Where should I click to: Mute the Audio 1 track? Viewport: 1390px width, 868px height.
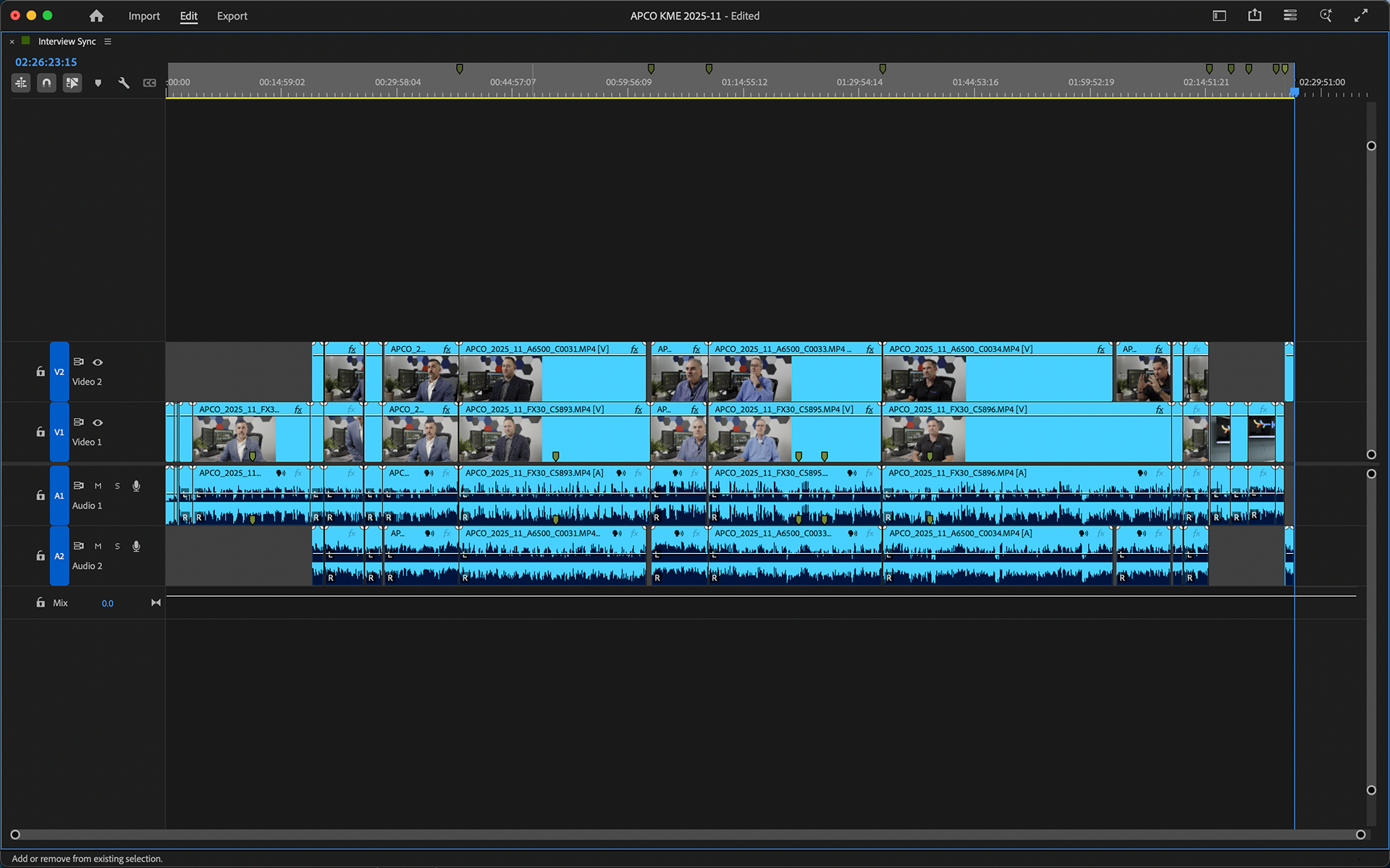pyautogui.click(x=98, y=486)
